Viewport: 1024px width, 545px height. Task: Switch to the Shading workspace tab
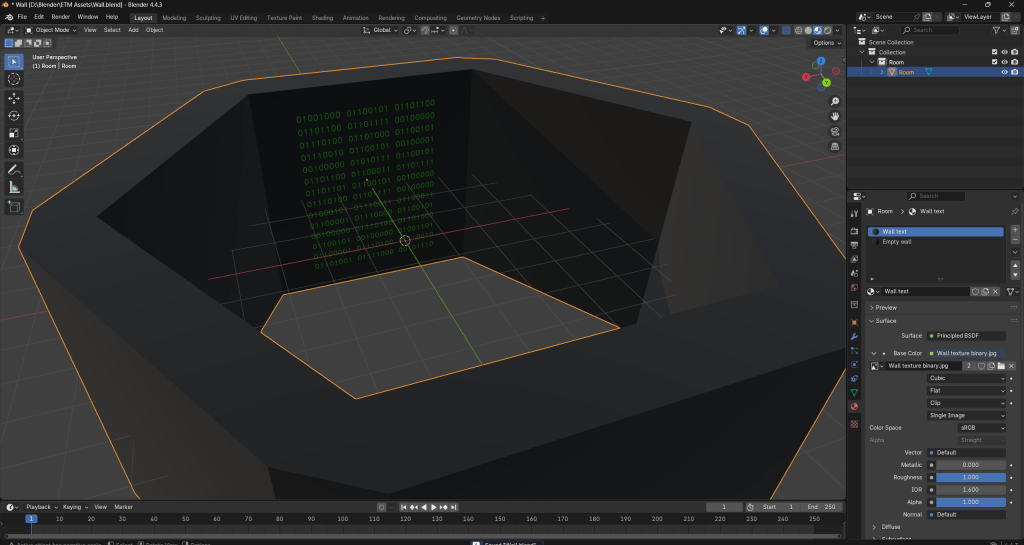pyautogui.click(x=322, y=17)
